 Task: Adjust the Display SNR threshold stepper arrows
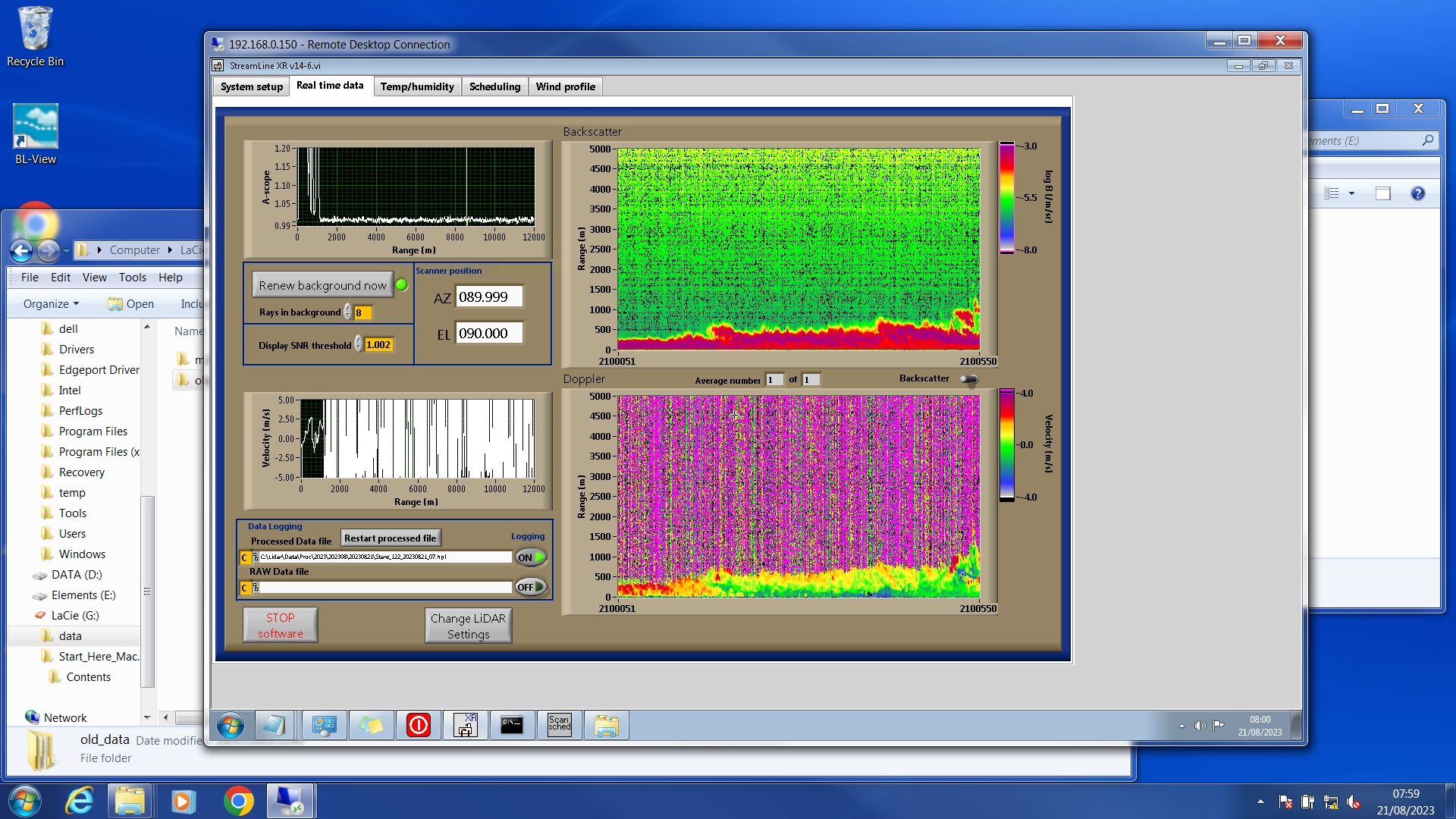coord(358,344)
